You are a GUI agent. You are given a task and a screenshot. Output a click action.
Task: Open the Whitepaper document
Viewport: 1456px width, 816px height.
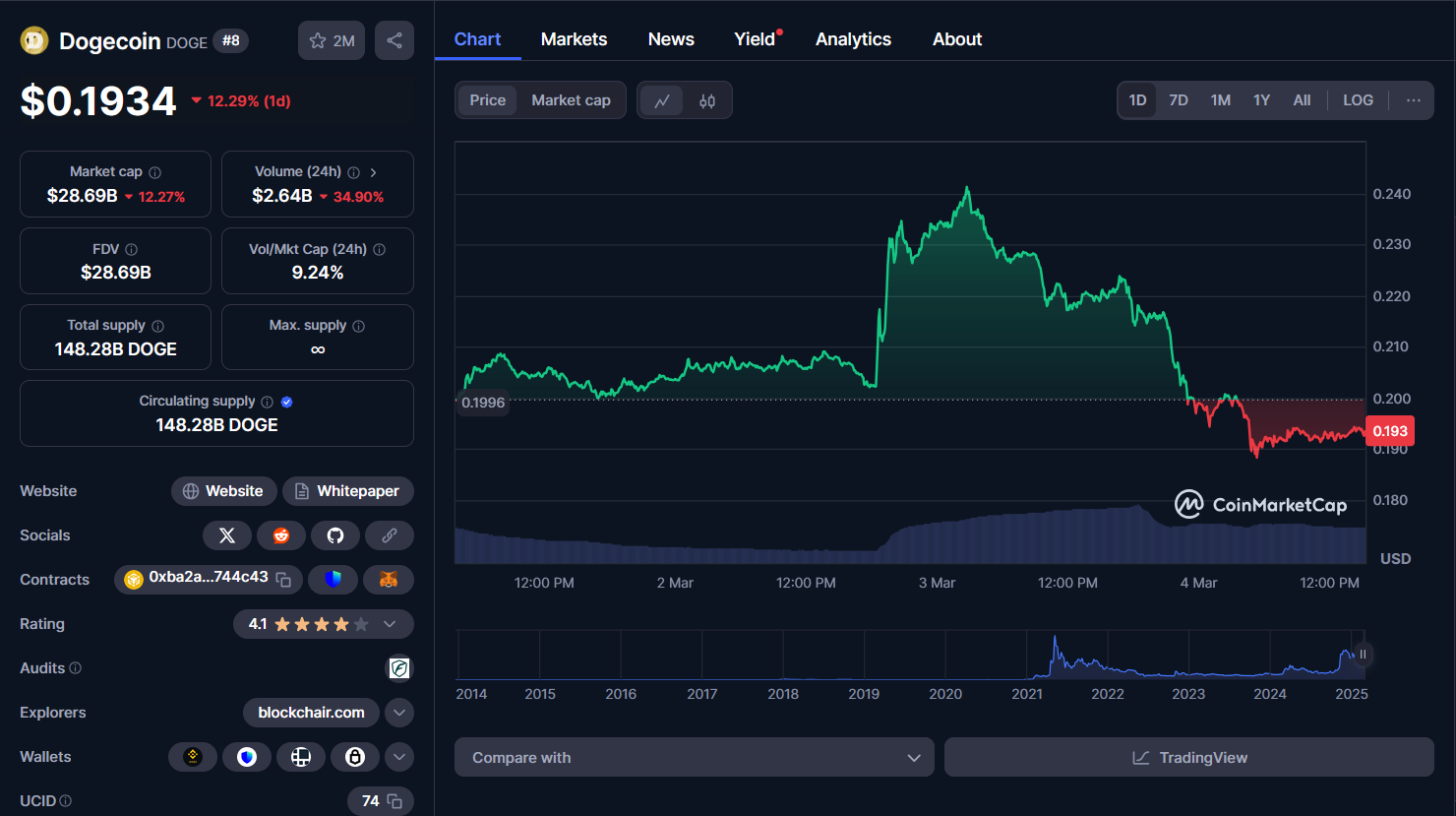[x=348, y=490]
